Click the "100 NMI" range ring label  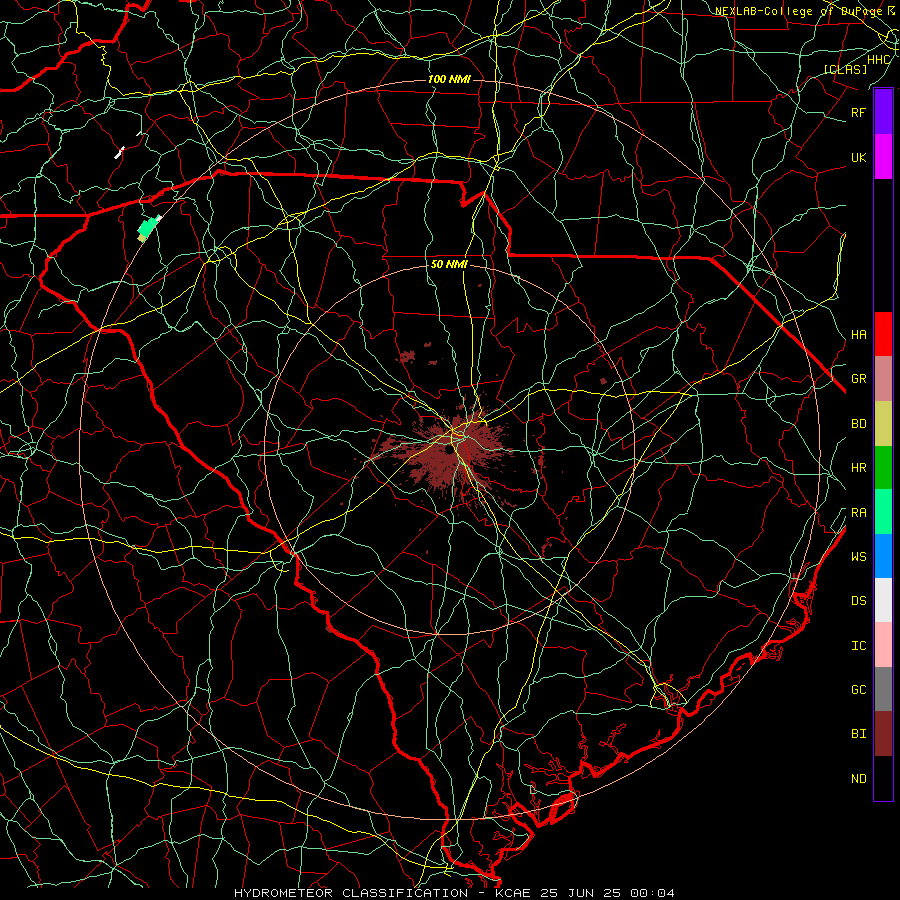click(x=449, y=79)
